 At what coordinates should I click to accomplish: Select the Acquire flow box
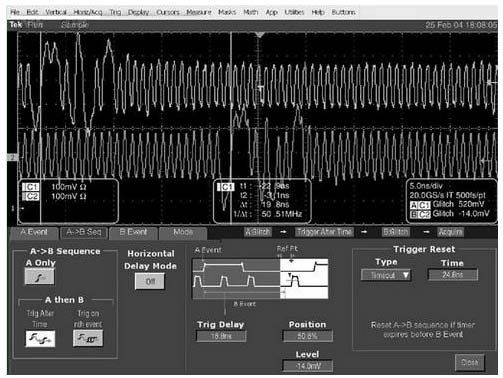coord(450,232)
